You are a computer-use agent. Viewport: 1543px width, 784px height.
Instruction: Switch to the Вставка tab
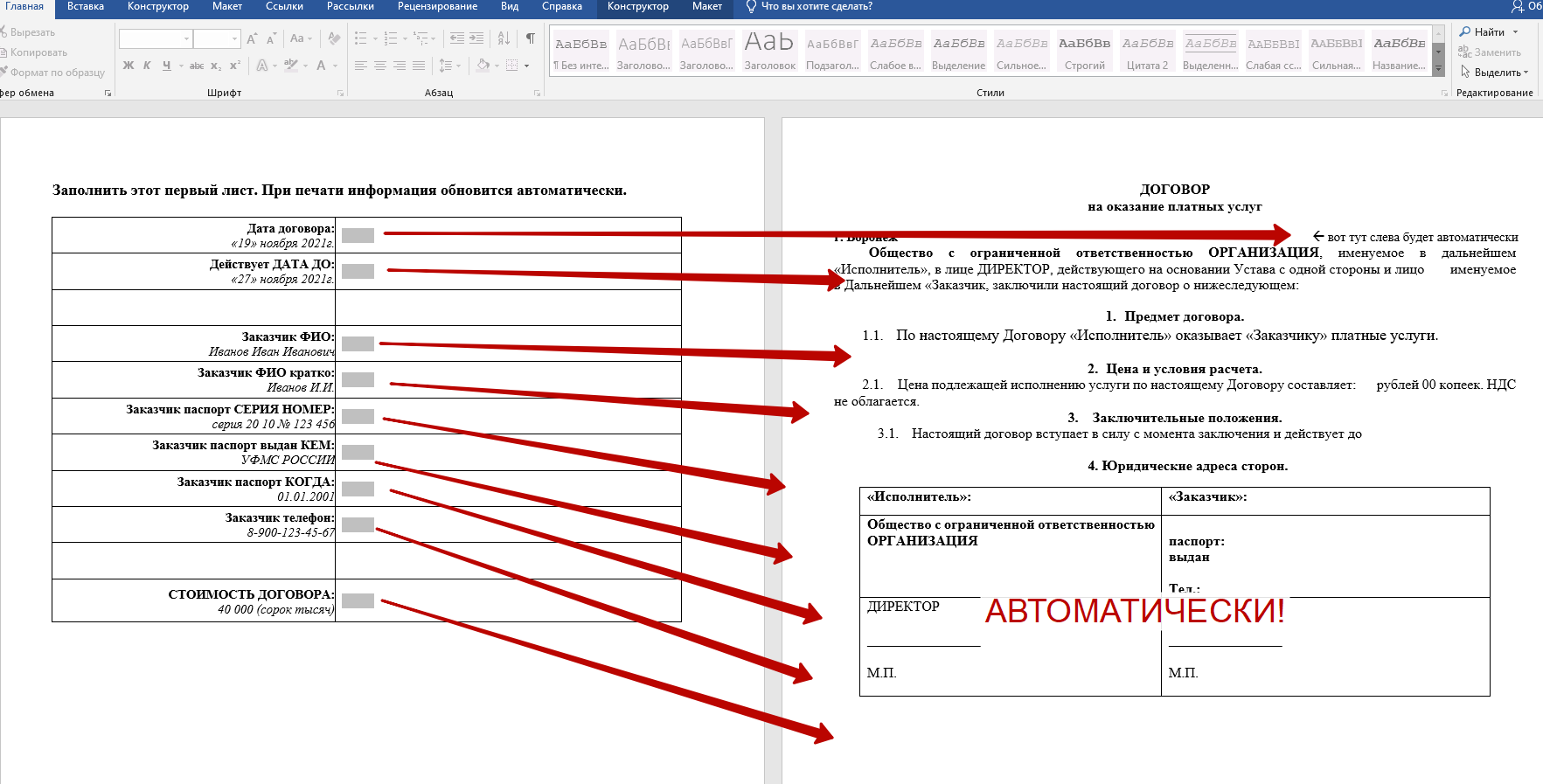click(x=86, y=7)
